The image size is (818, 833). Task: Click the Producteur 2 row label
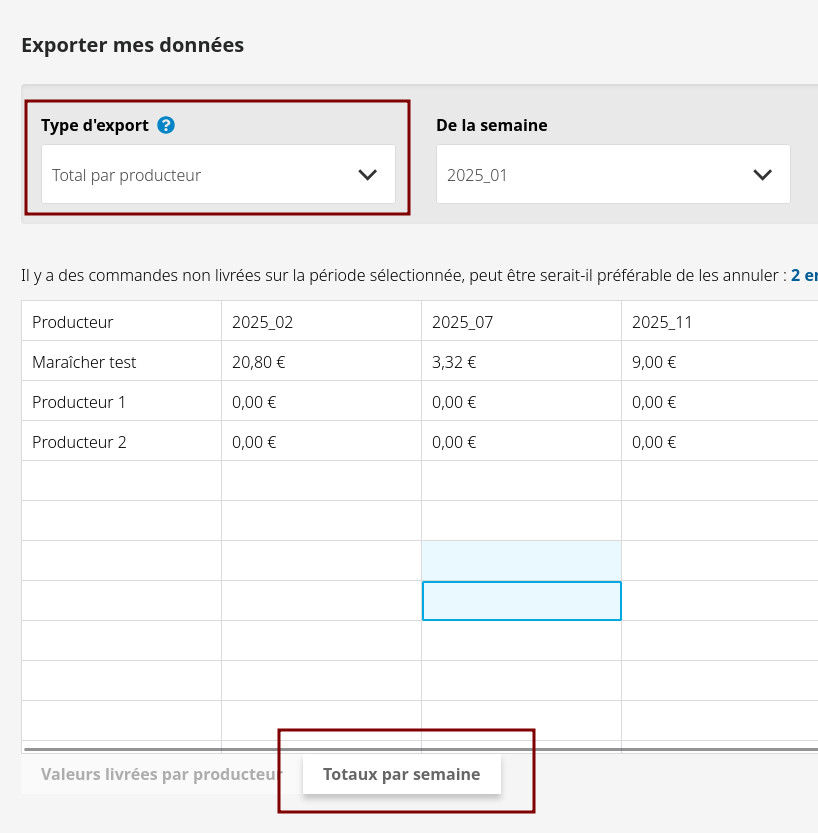(121, 442)
